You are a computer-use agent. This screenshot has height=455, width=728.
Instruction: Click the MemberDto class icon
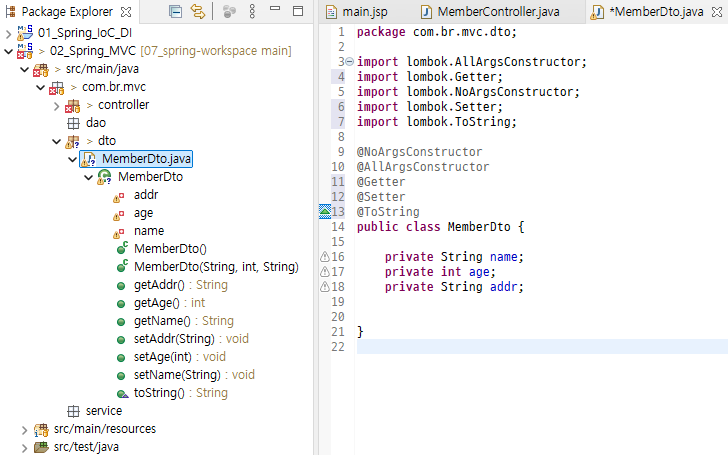click(x=104, y=177)
